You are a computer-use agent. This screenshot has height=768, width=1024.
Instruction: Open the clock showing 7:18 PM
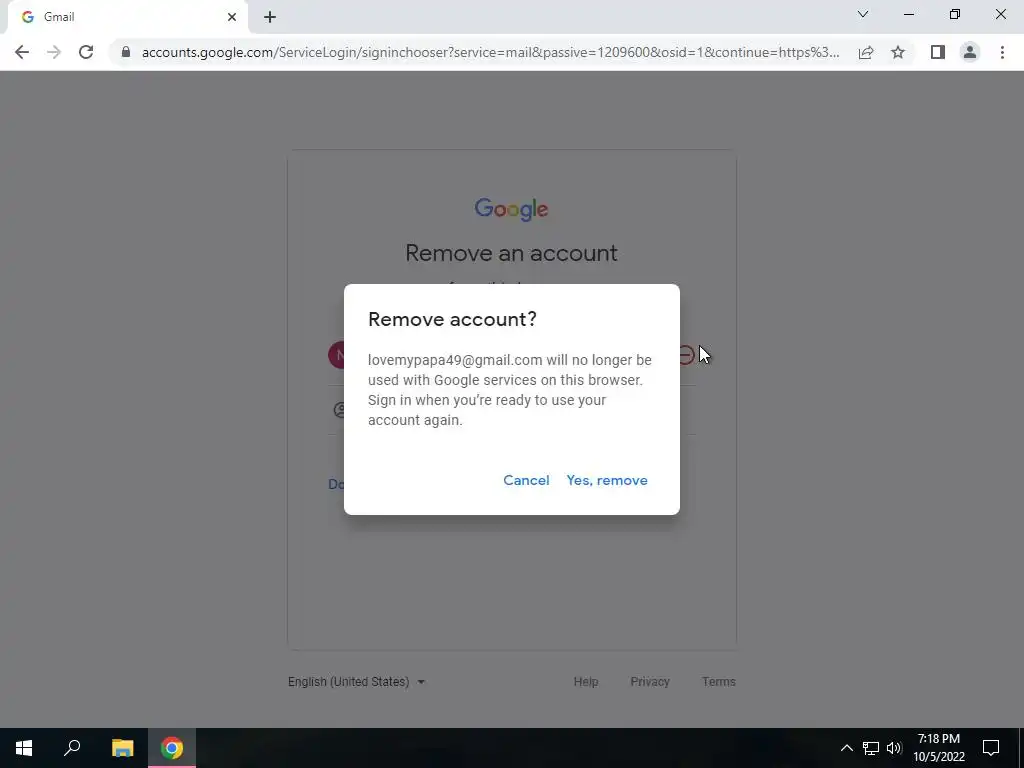click(x=938, y=748)
